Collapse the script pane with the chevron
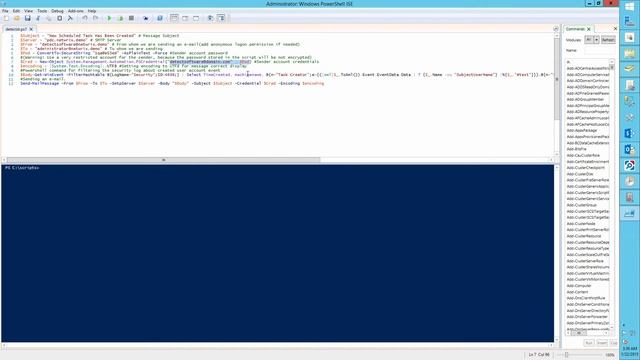The image size is (640, 360). [556, 29]
